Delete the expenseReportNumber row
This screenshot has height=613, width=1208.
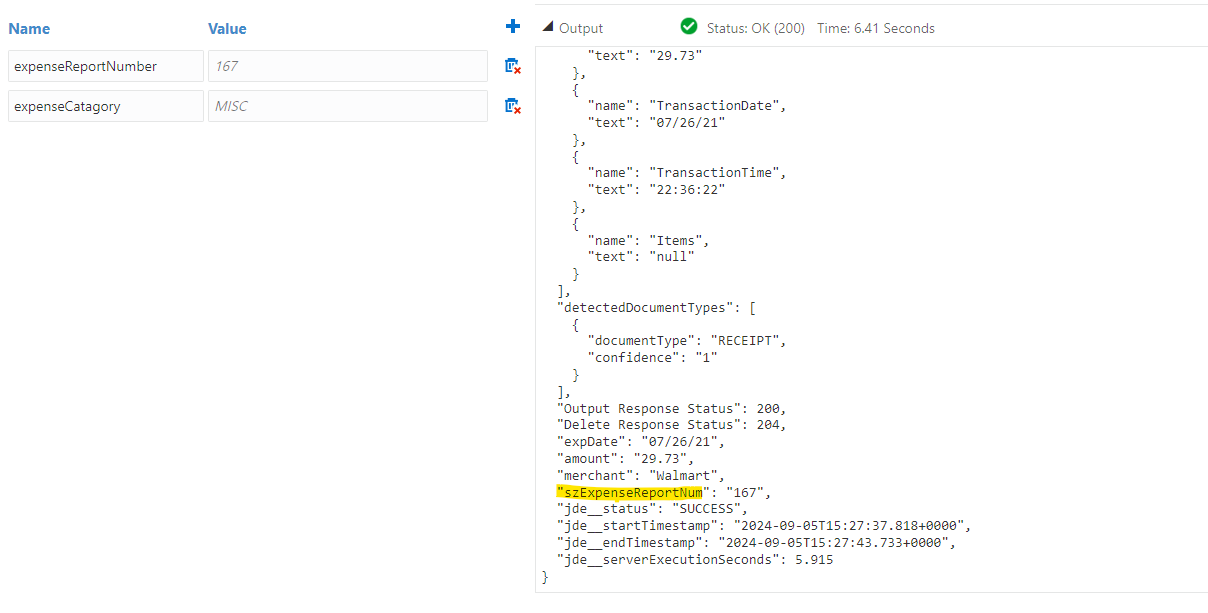tap(512, 66)
